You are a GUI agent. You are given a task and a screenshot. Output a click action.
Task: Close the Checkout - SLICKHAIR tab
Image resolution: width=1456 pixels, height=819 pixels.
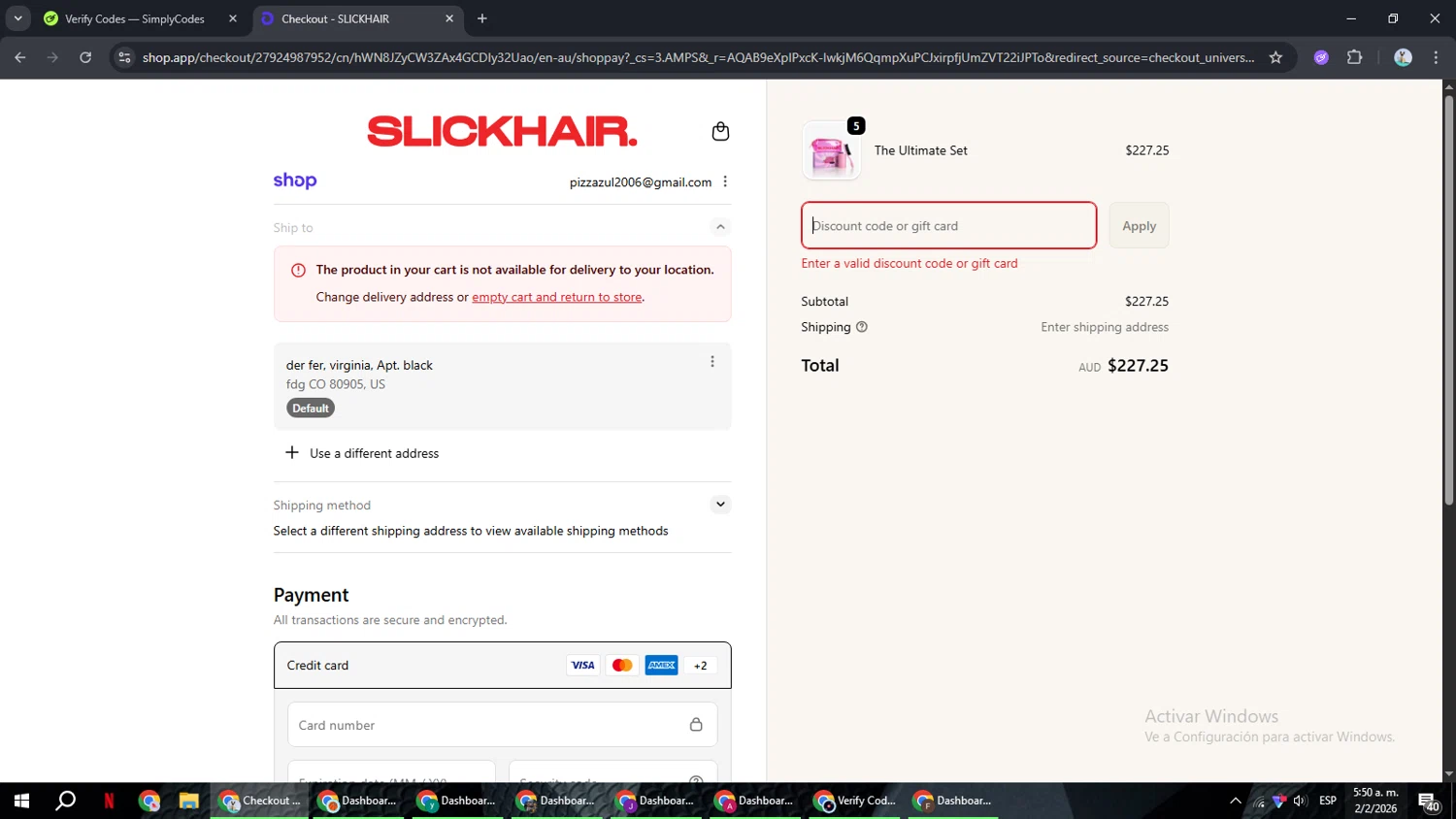pos(449,18)
